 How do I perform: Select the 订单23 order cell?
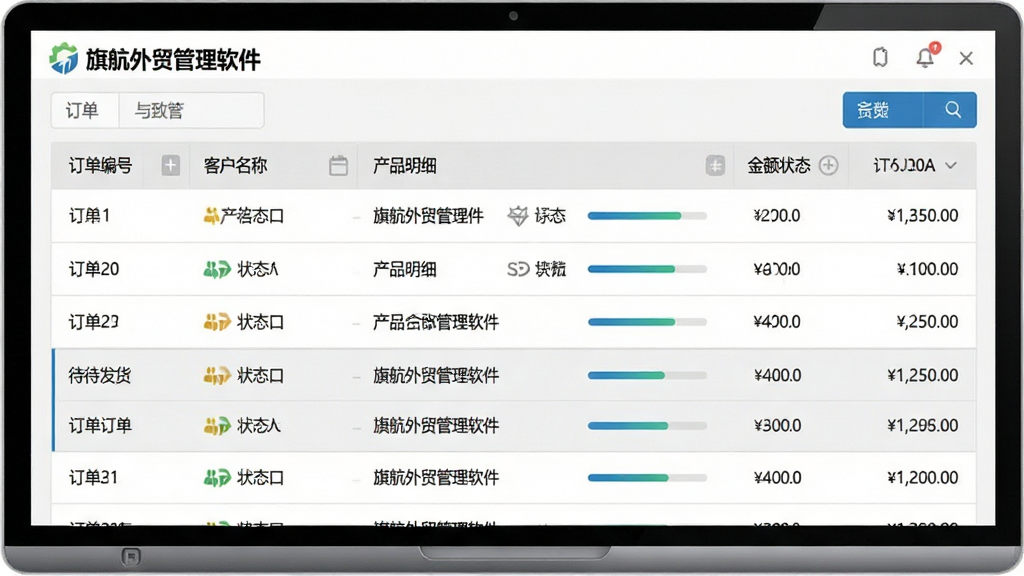pos(94,322)
